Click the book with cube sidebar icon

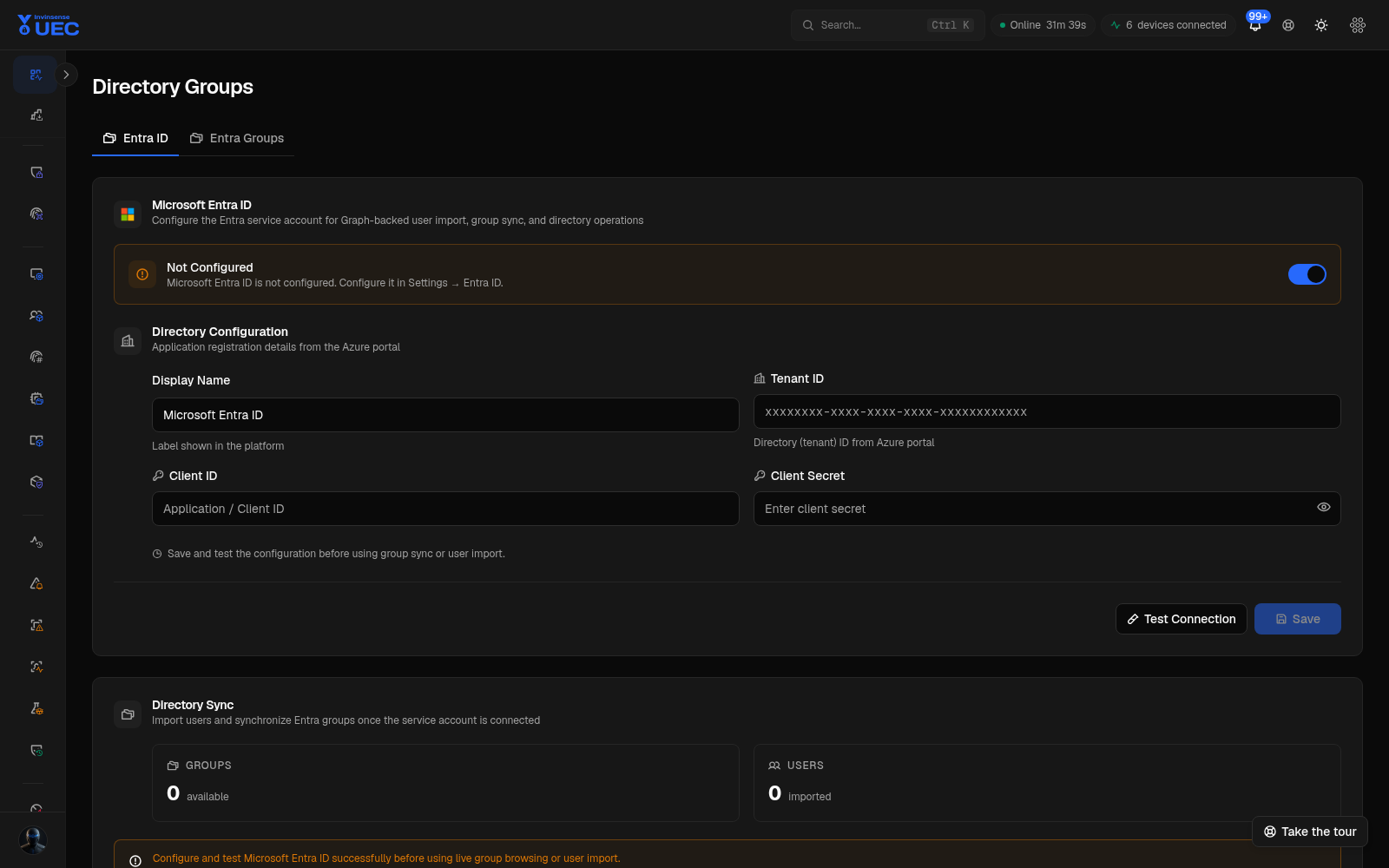tap(36, 441)
